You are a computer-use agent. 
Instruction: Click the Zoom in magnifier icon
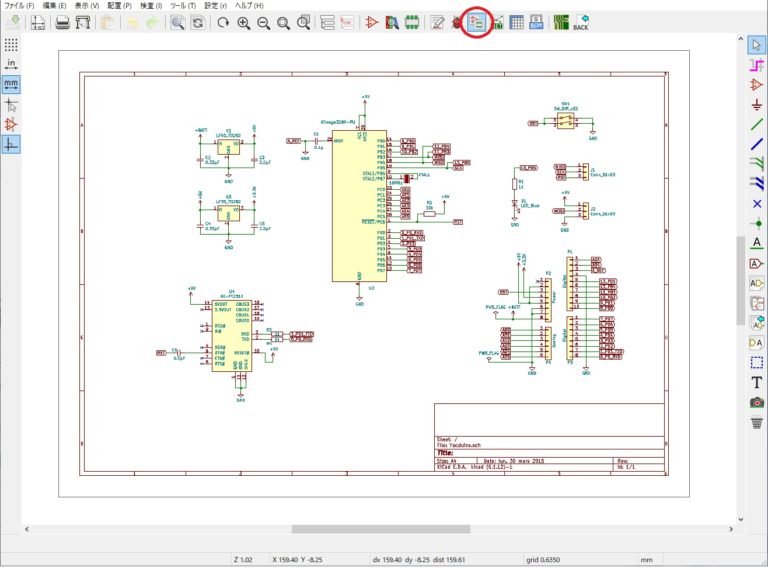[243, 23]
